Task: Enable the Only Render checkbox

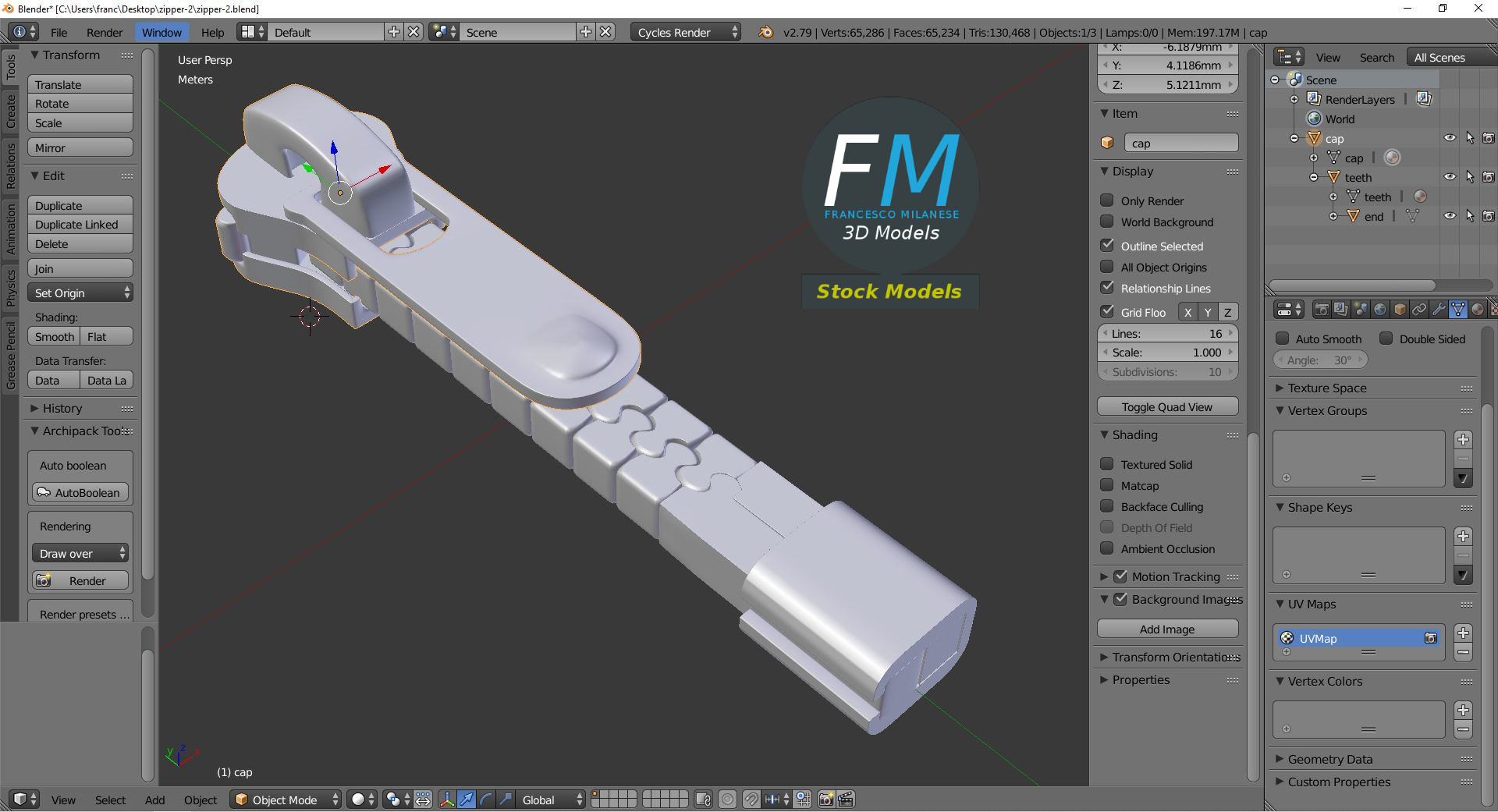Action: 1106,200
